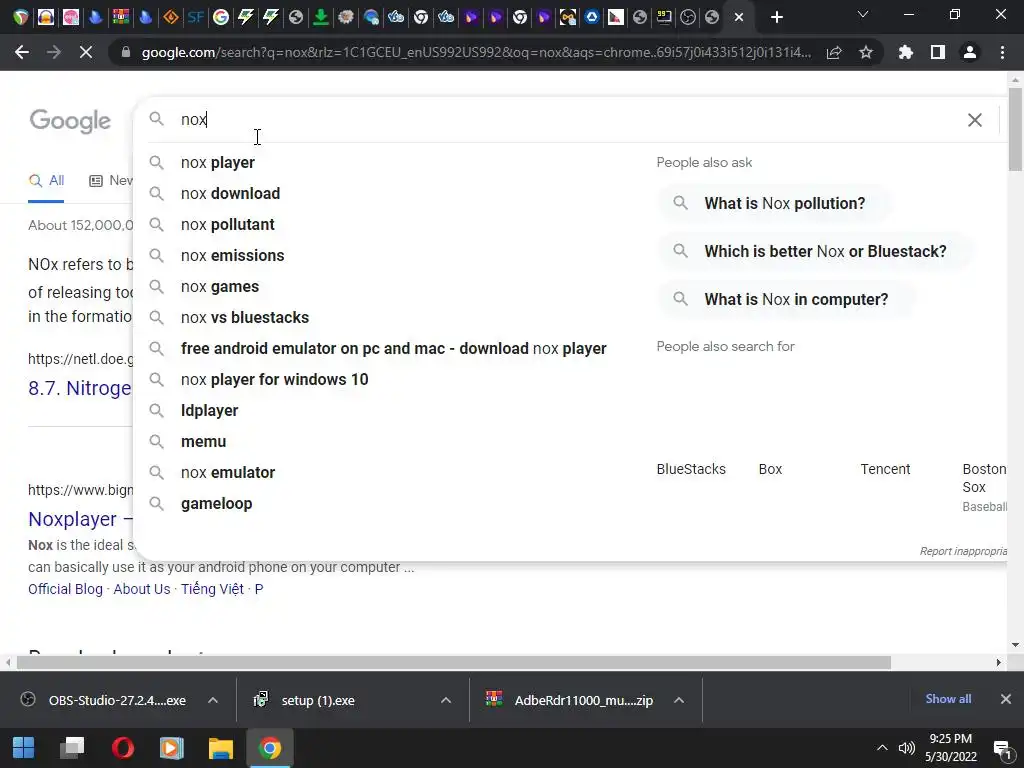Select the 'memu' suggestion
The height and width of the screenshot is (768, 1024).
point(203,441)
